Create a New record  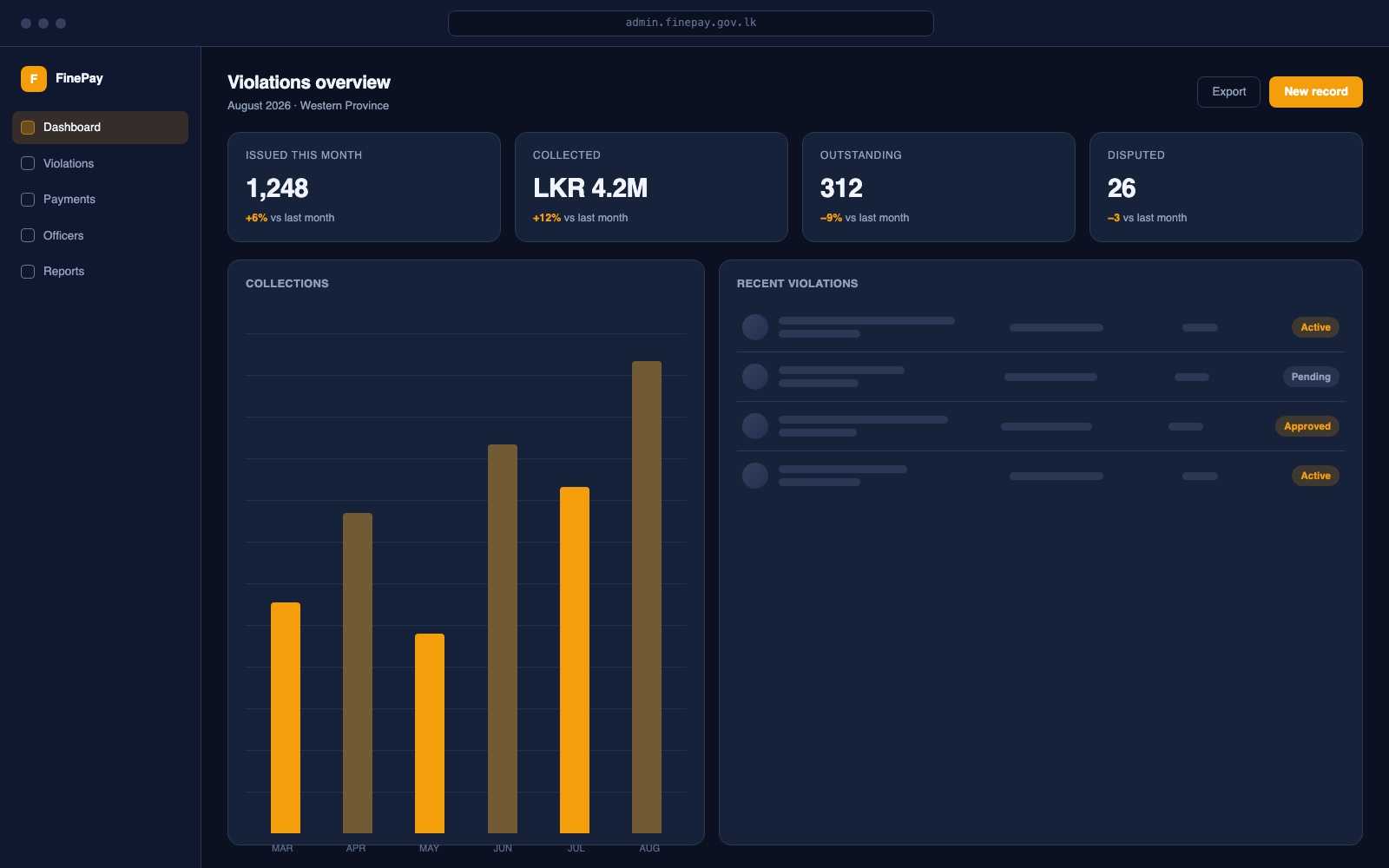1315,92
